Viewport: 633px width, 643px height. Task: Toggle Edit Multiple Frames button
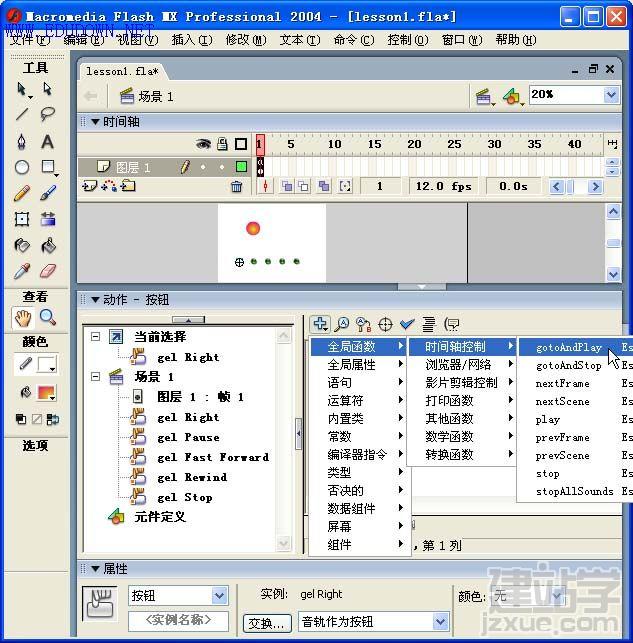tap(324, 187)
